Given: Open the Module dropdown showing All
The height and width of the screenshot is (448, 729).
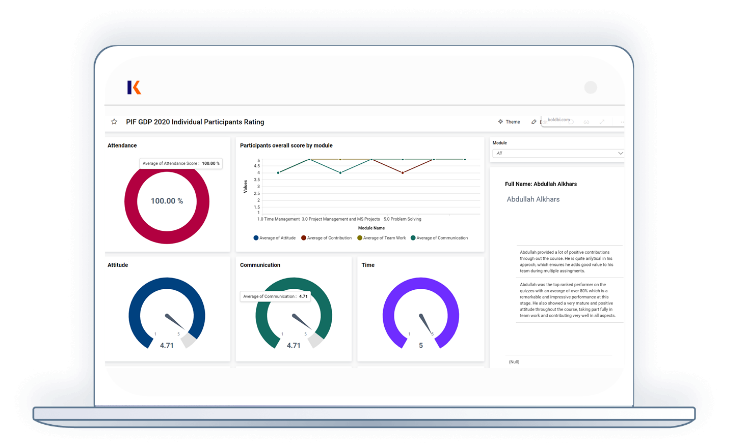Looking at the screenshot, I should (558, 153).
